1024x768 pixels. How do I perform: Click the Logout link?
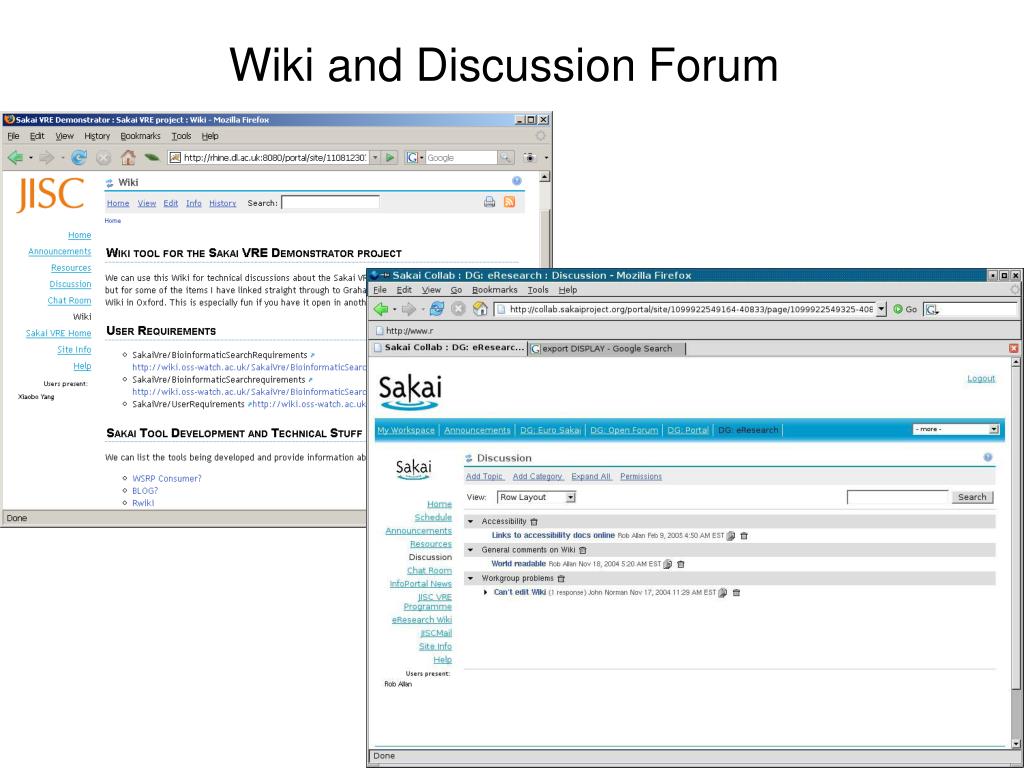point(981,379)
